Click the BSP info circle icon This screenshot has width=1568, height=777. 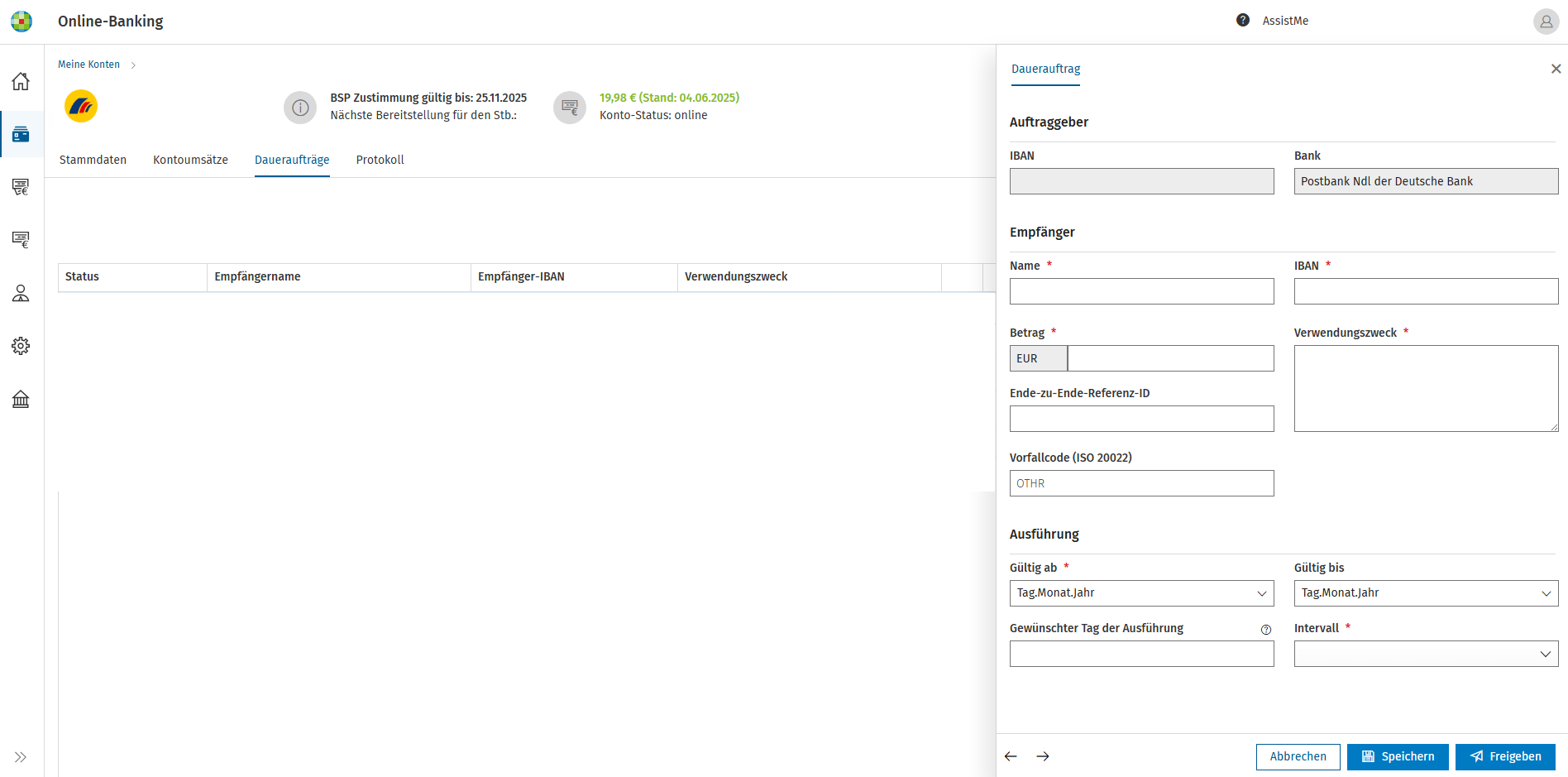(300, 108)
